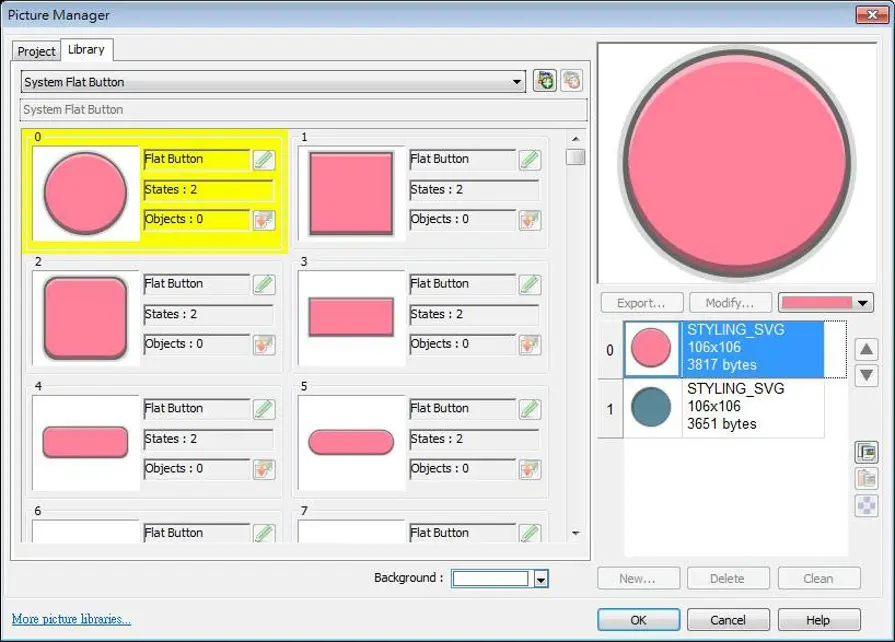Click the scroll down arrow of picture list
895x642 pixels.
pos(575,533)
